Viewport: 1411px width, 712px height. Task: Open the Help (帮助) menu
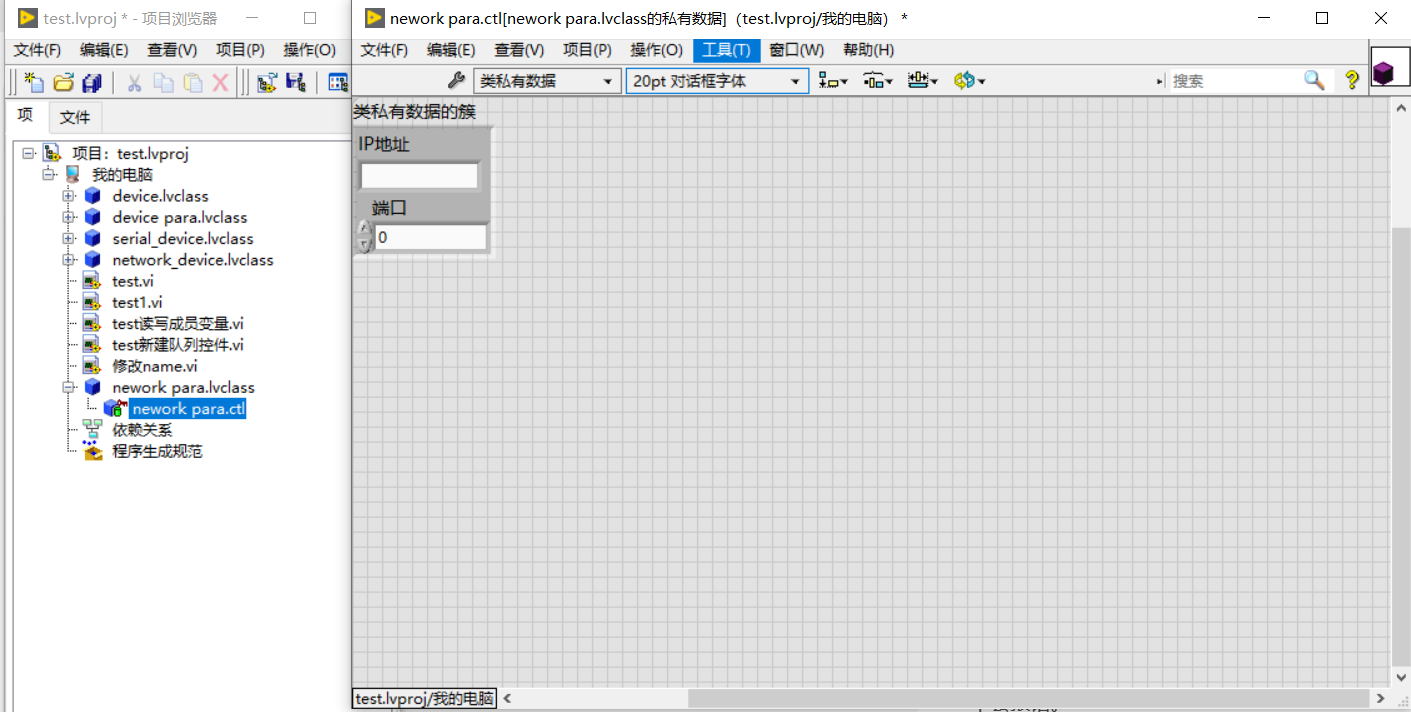868,50
